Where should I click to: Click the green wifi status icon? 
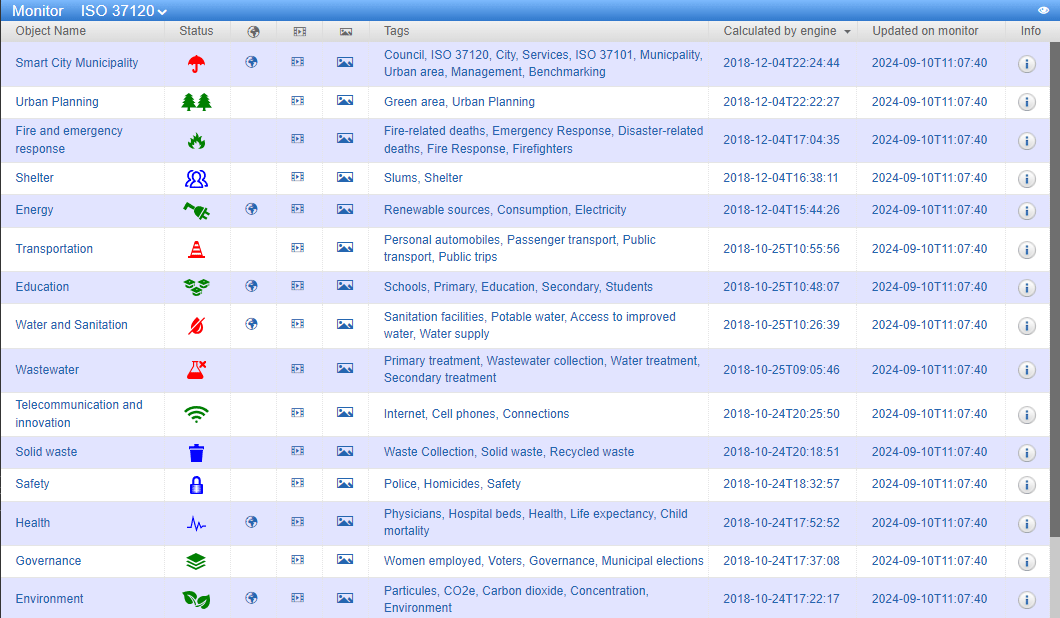197,414
